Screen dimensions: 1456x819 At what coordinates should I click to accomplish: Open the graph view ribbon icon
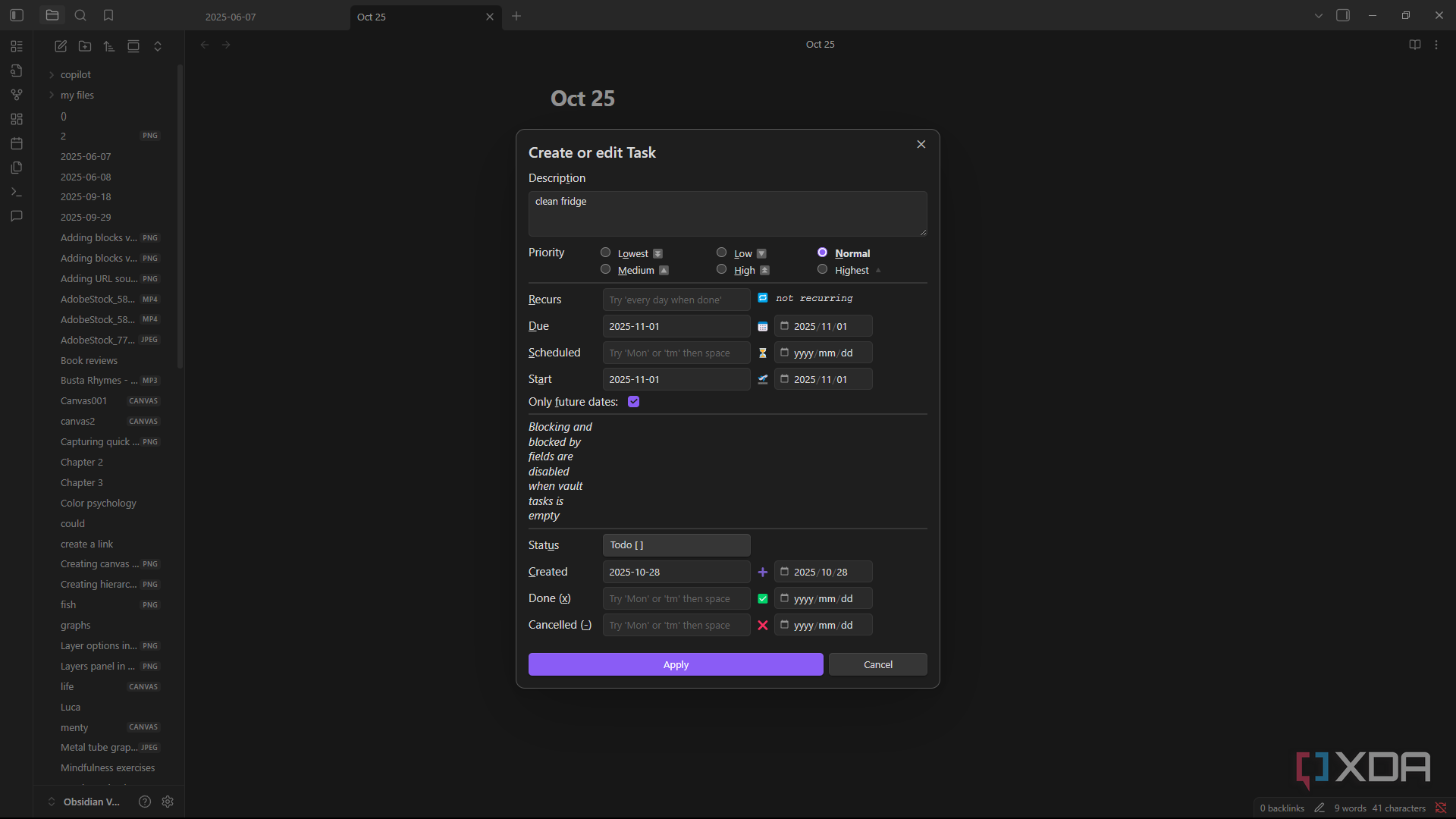(17, 95)
